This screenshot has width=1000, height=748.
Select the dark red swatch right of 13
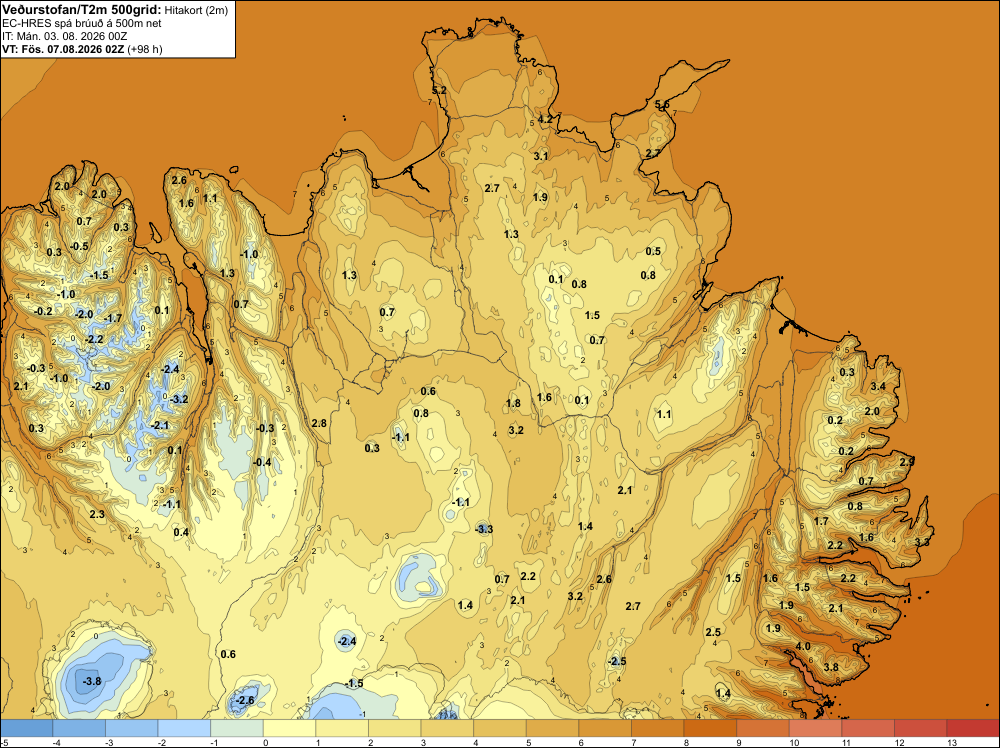pyautogui.click(x=973, y=728)
